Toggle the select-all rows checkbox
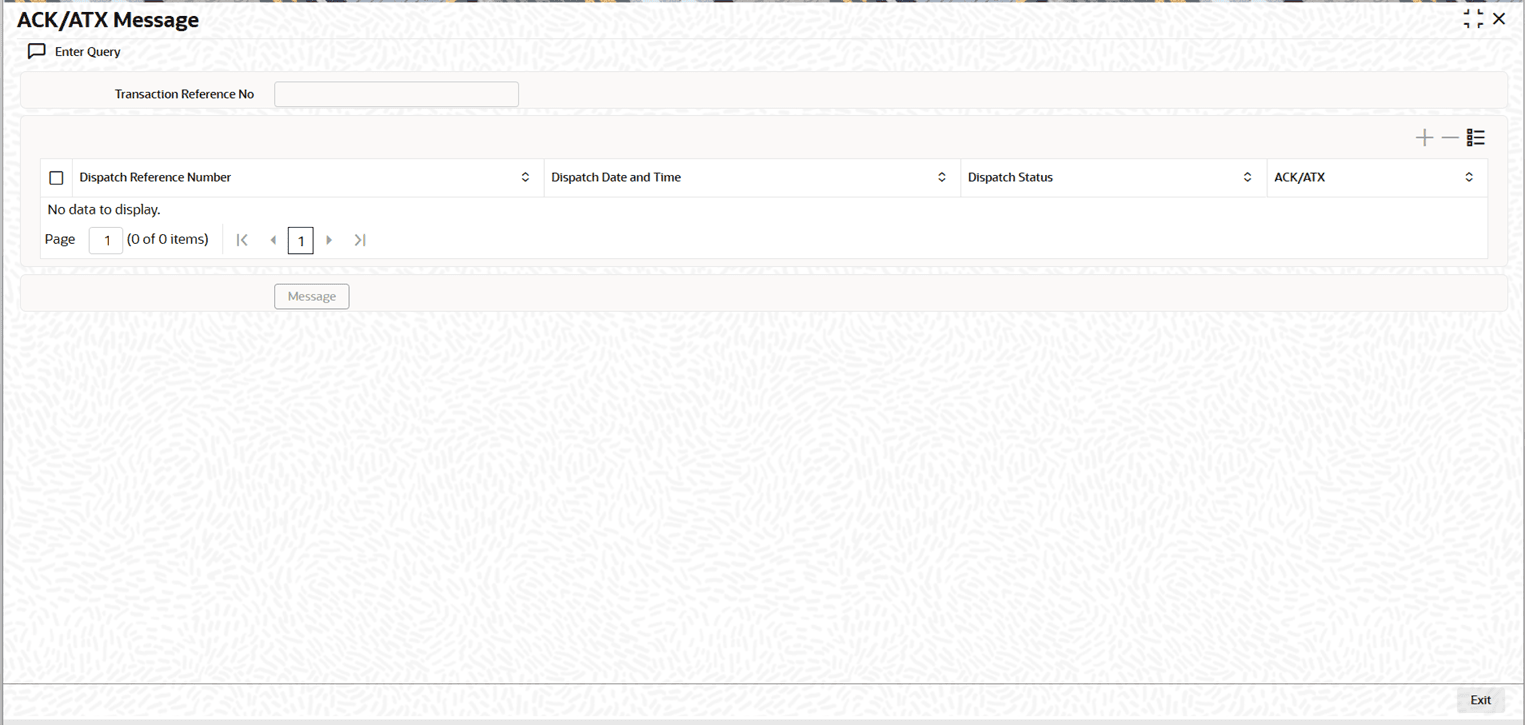 click(56, 178)
